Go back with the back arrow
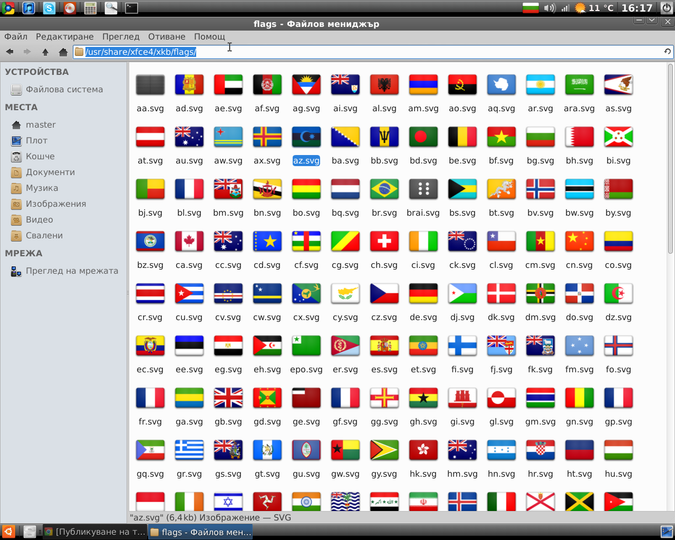This screenshot has width=675, height=540. [9, 52]
